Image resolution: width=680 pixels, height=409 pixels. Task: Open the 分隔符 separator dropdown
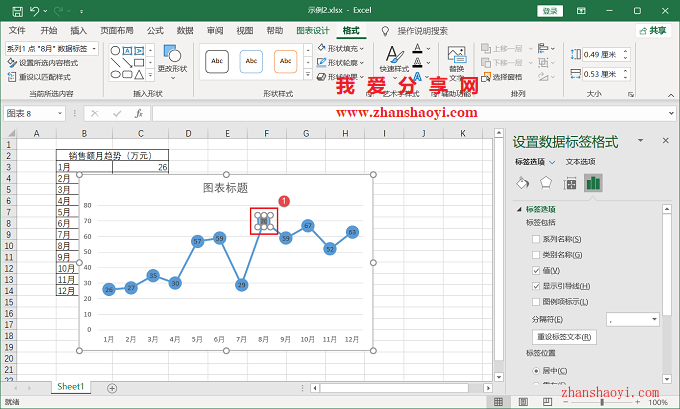pyautogui.click(x=654, y=320)
